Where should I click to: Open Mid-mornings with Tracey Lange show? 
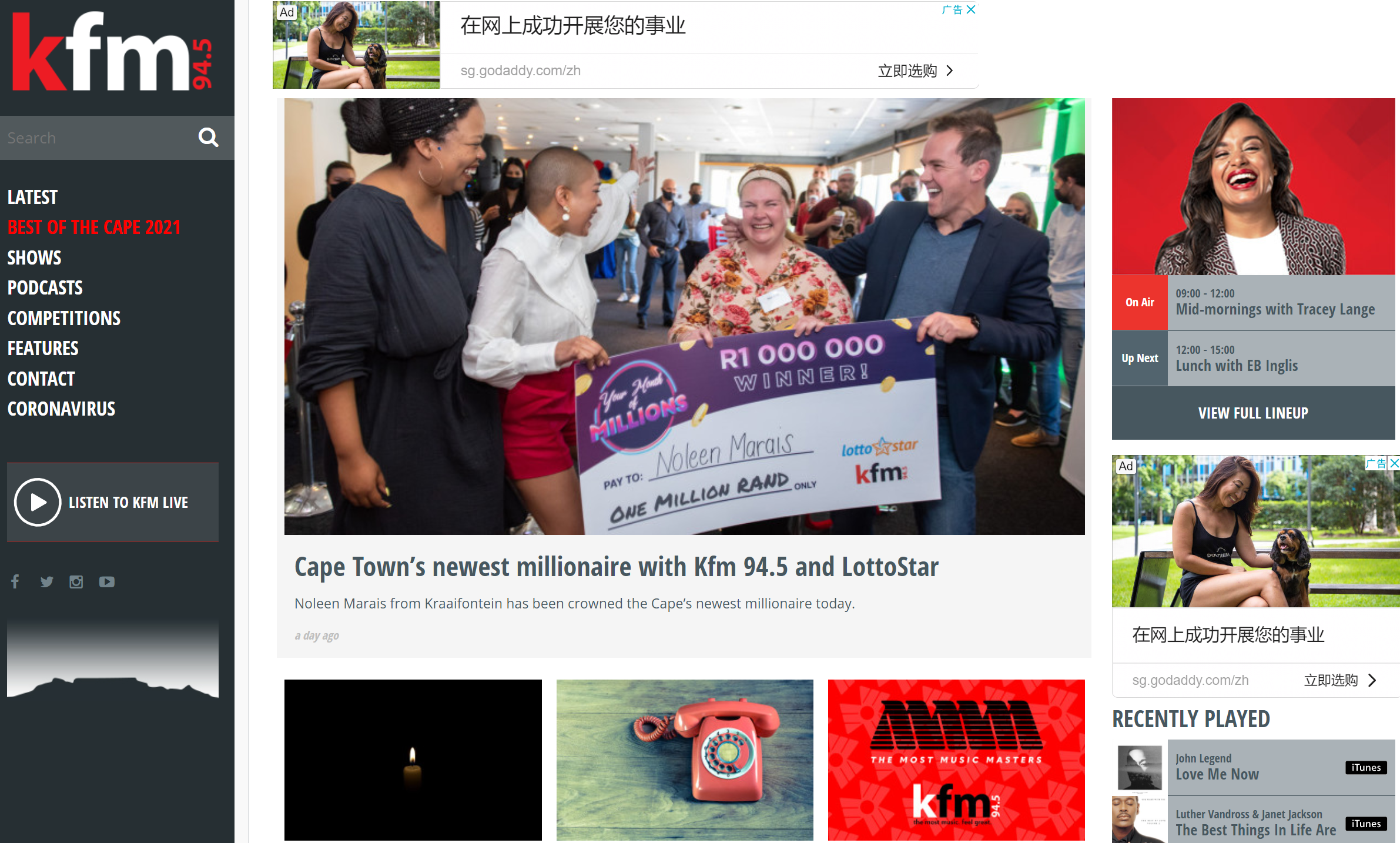click(x=1275, y=309)
